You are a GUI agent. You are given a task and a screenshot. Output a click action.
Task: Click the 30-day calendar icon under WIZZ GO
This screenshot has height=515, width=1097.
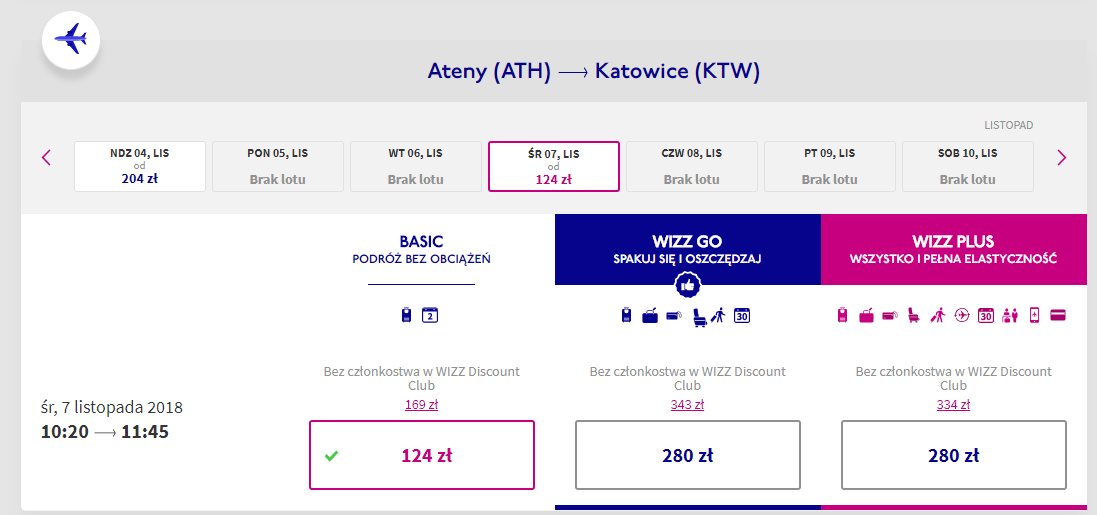click(742, 316)
